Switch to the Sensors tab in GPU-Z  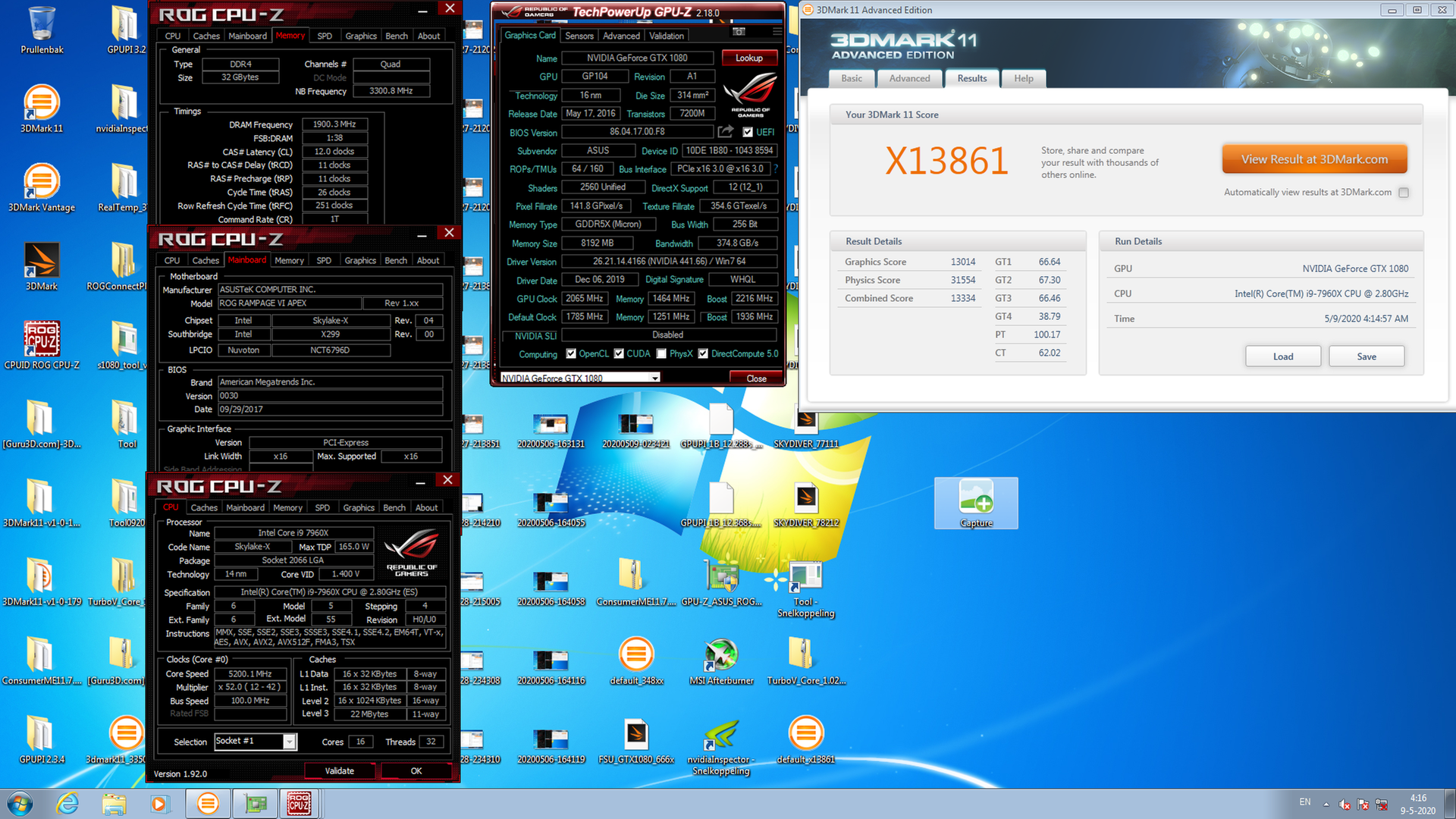tap(579, 36)
